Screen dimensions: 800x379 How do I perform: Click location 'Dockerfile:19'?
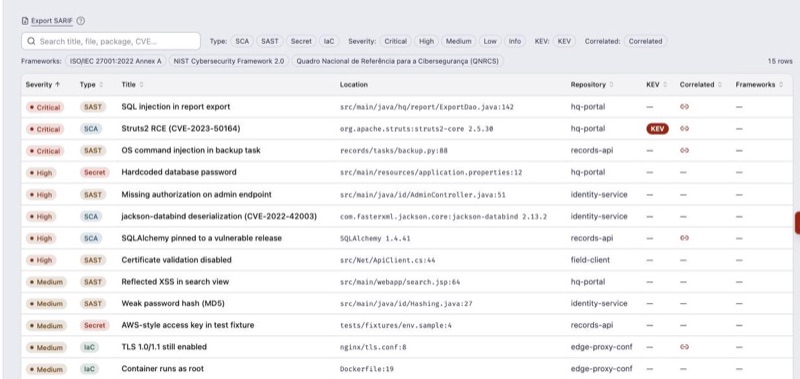[x=367, y=369]
